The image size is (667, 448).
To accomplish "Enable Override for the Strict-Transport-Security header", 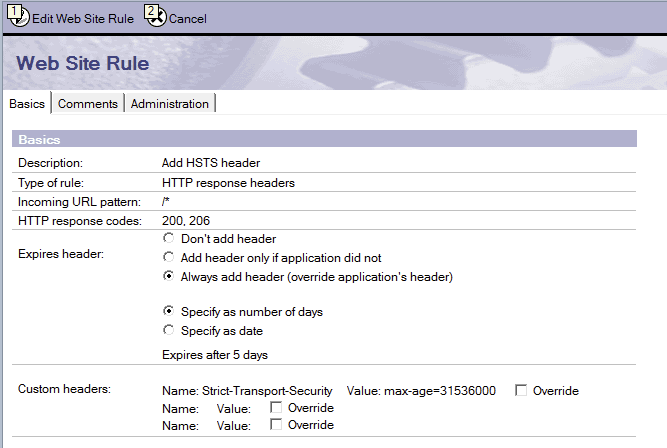I will pyautogui.click(x=521, y=391).
